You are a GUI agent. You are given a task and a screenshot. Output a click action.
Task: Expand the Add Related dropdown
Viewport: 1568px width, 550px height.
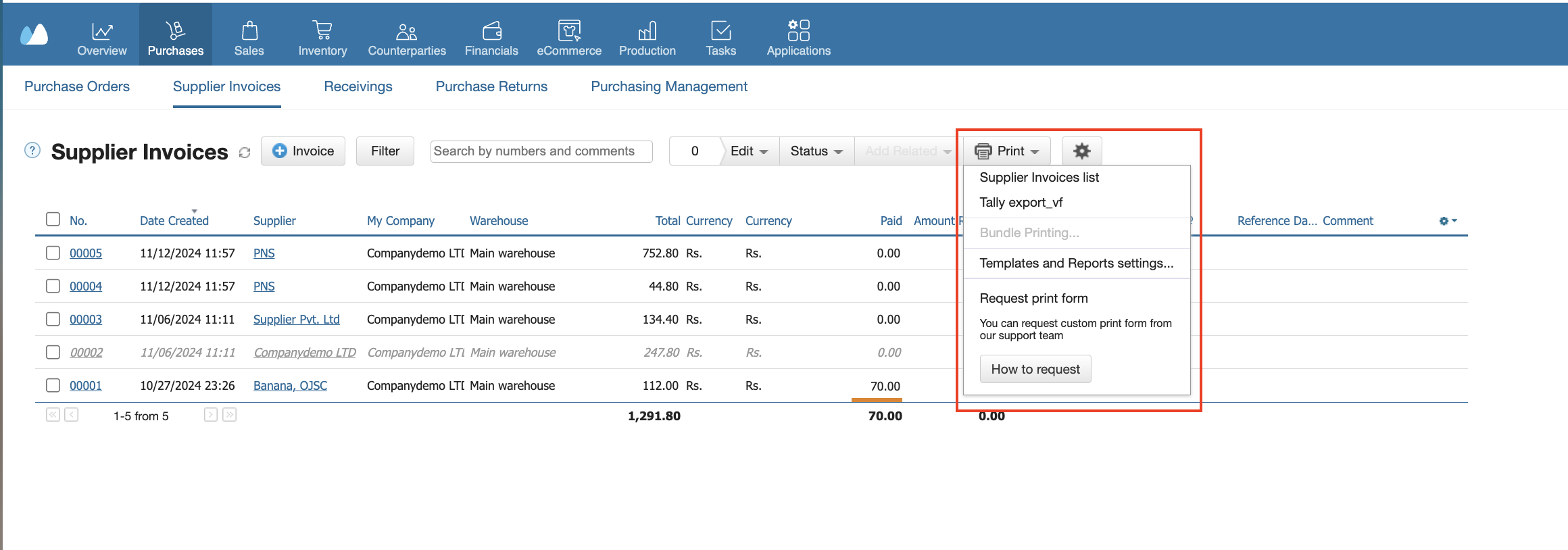pos(908,151)
